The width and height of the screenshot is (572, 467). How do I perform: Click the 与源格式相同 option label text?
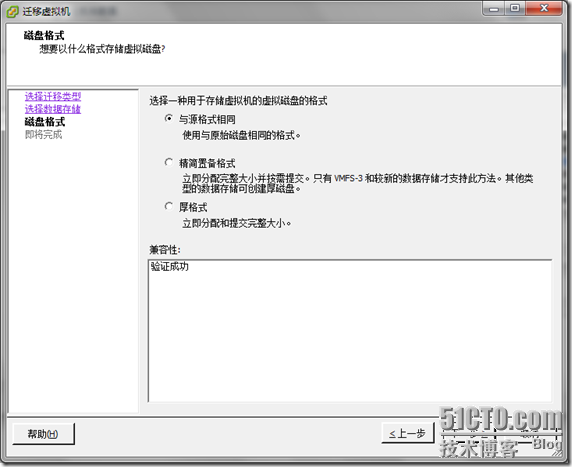(x=207, y=119)
